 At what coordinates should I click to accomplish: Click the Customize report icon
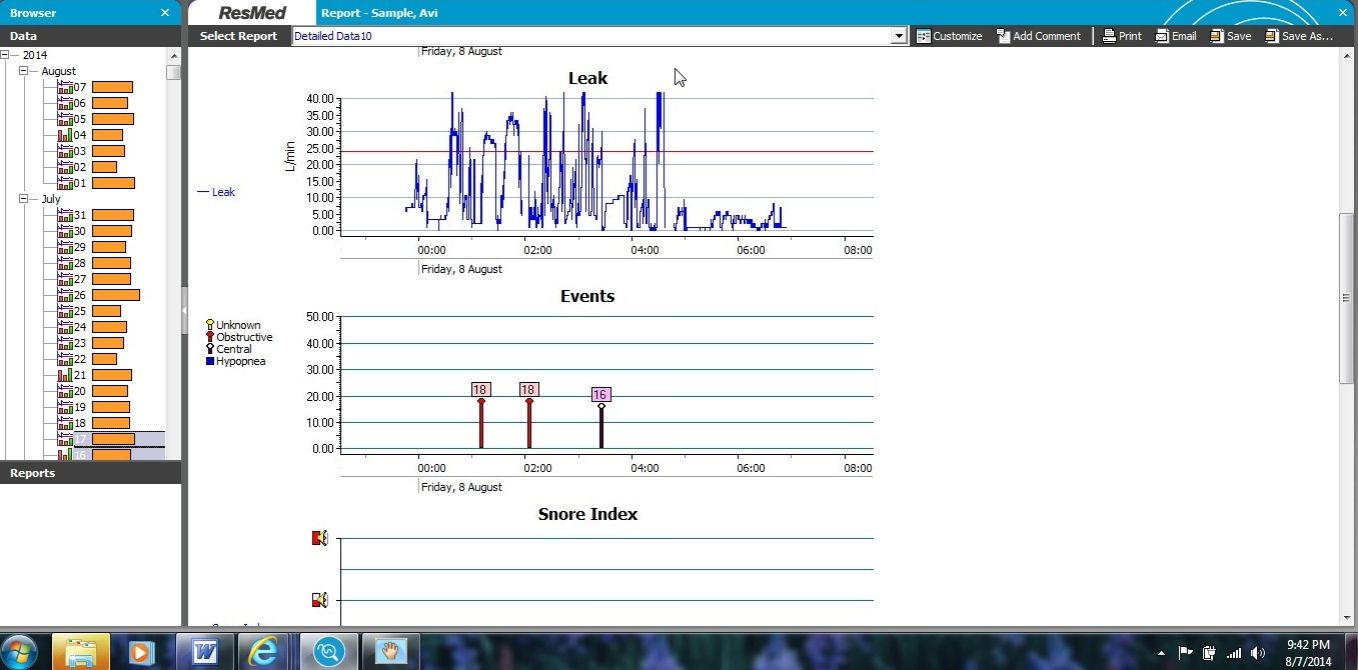(924, 36)
